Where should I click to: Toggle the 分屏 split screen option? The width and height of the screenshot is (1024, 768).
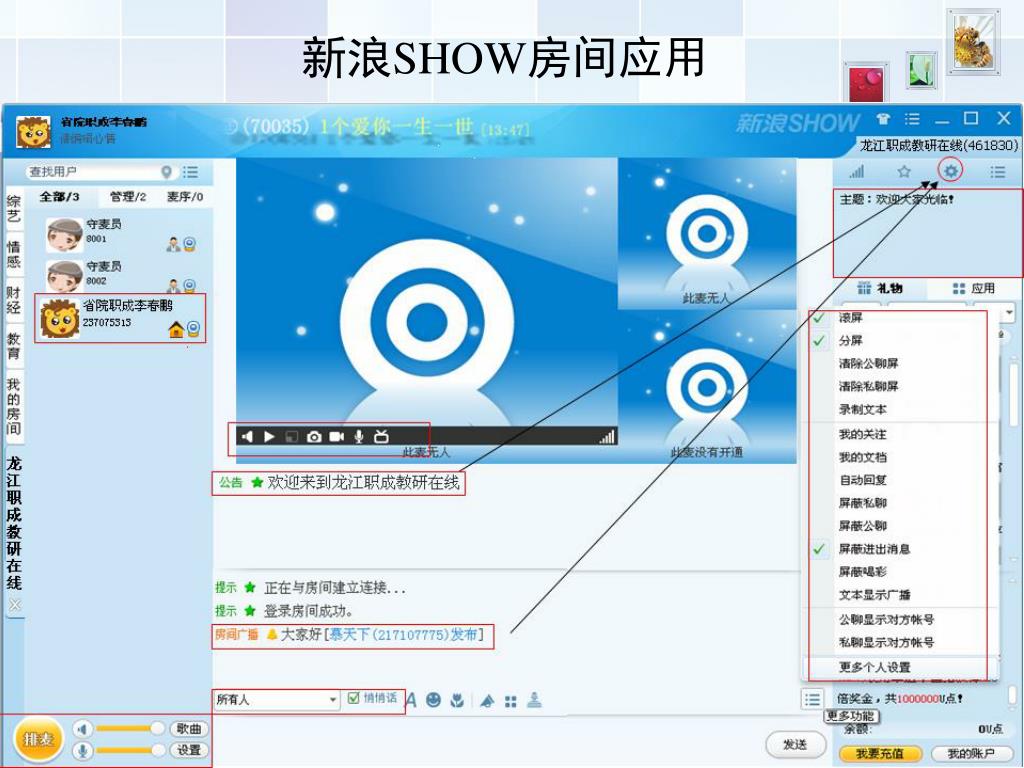(x=850, y=341)
